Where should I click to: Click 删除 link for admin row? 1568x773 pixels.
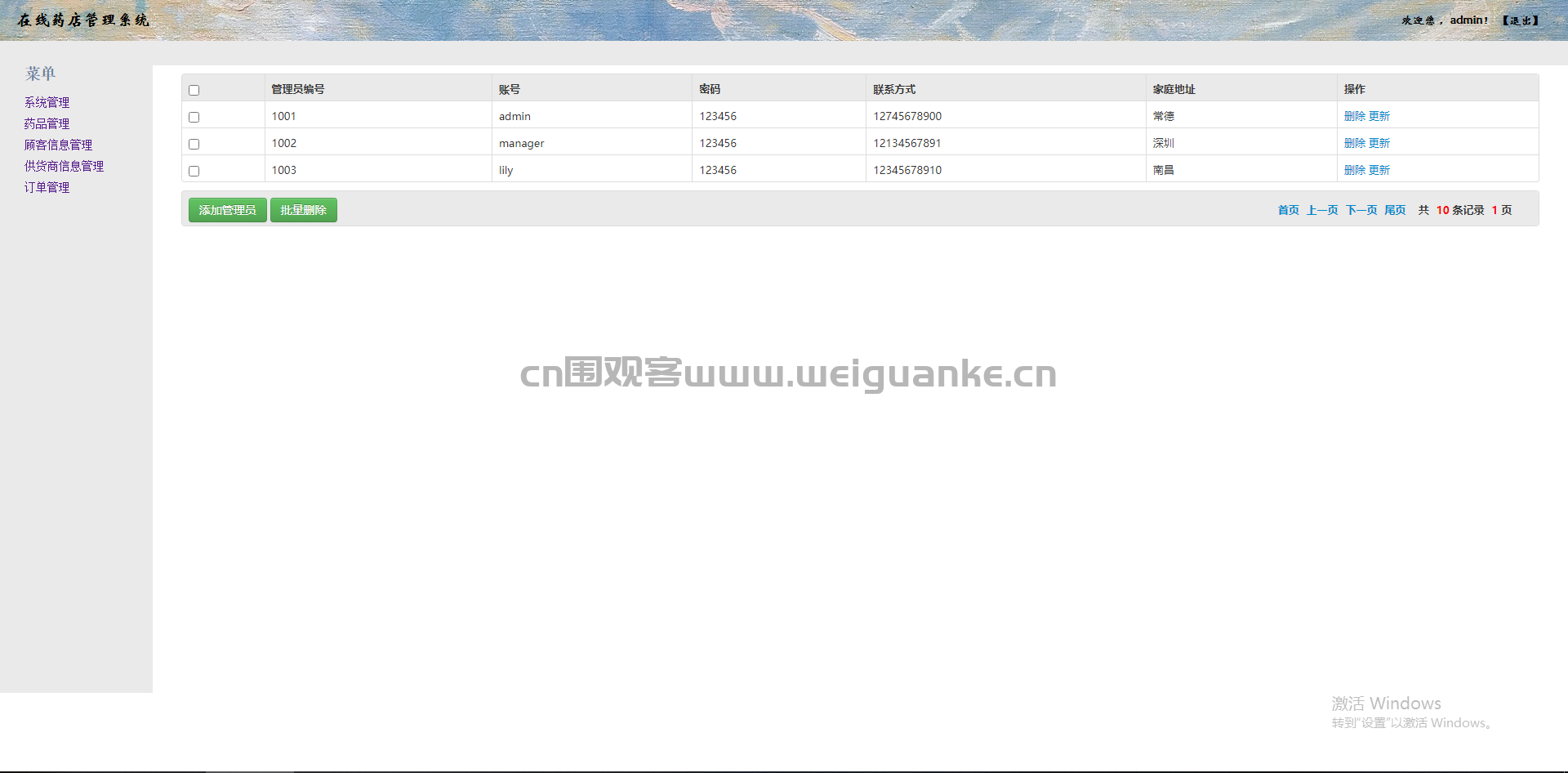click(x=1355, y=116)
